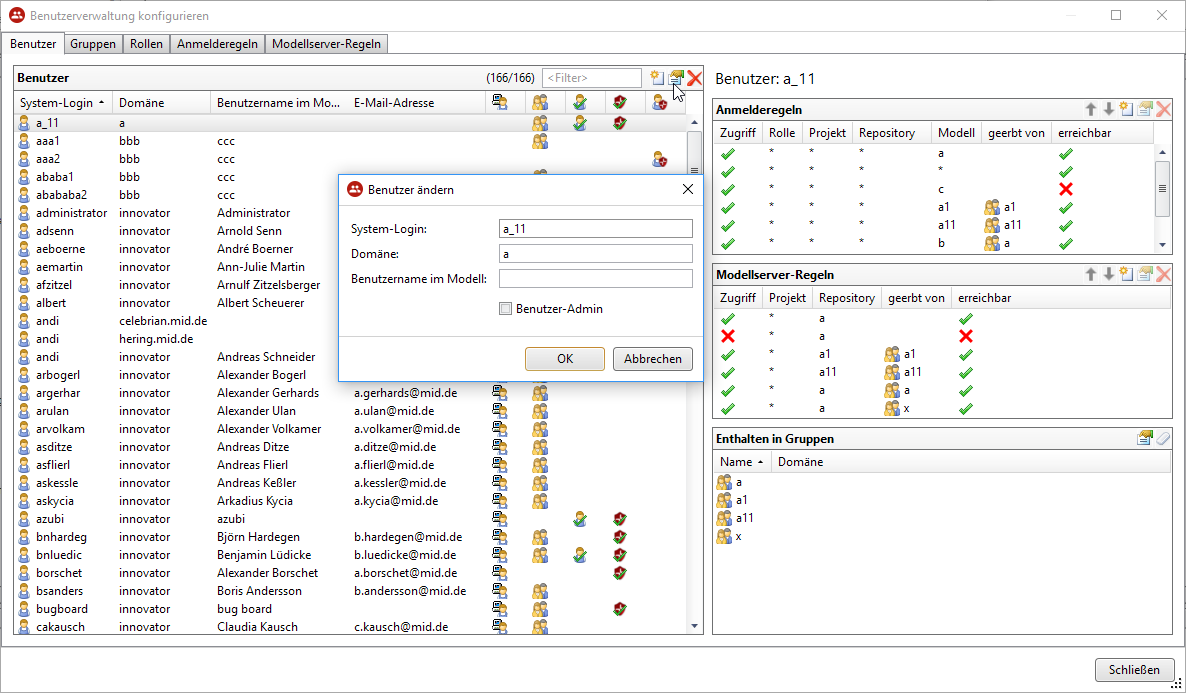Image resolution: width=1186 pixels, height=693 pixels.
Task: Click the Benutzername im Modell field
Action: pos(596,278)
